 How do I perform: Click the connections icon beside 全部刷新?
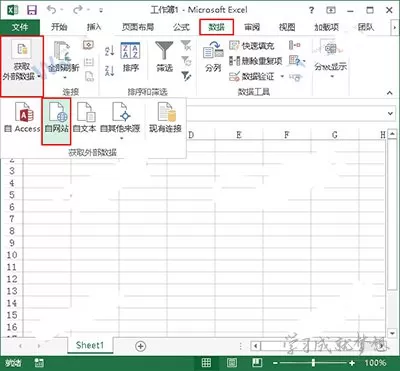pos(88,45)
